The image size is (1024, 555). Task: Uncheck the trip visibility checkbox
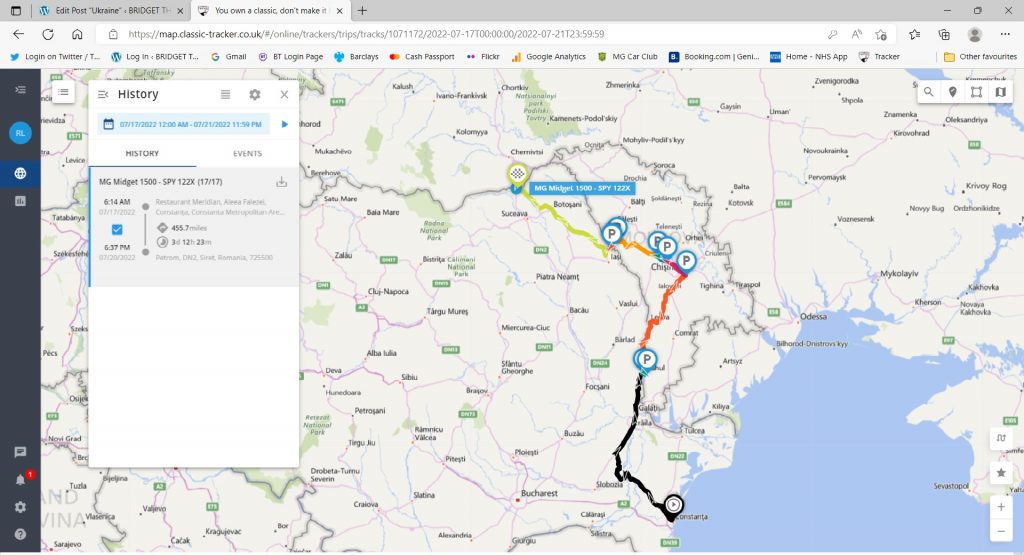click(117, 229)
